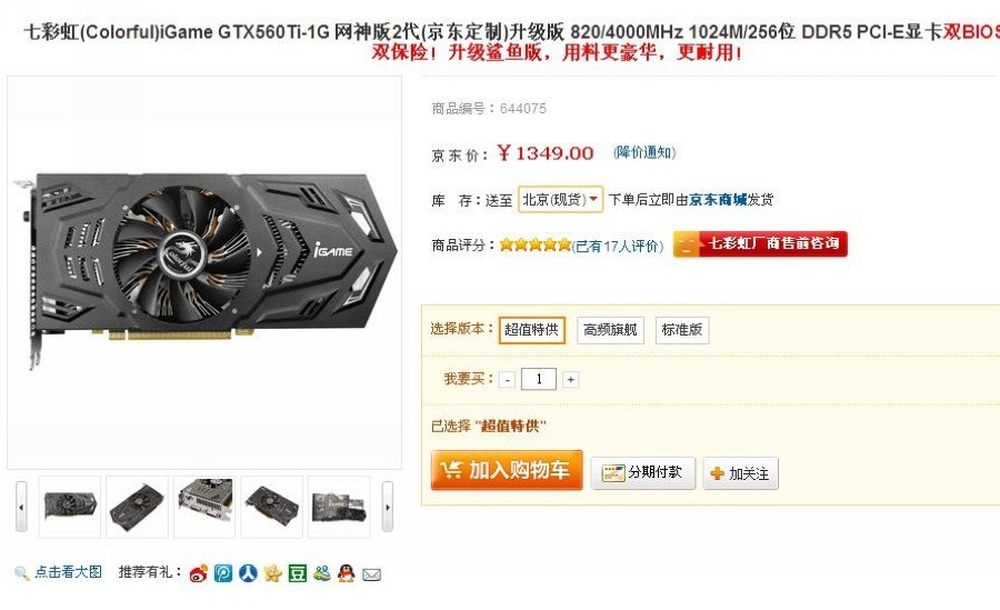Select the 超值特供 version option
Screen dimensions: 1000x610
click(x=531, y=330)
